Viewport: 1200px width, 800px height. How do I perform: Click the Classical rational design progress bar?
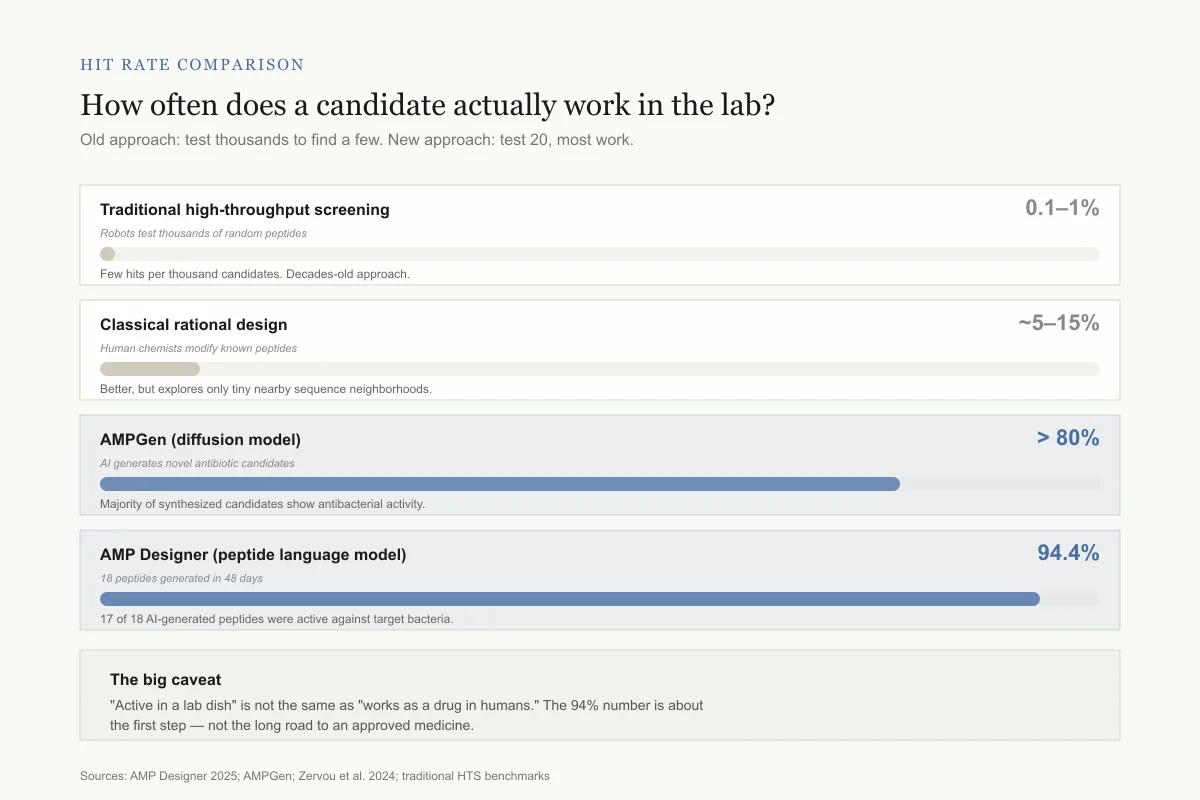click(x=600, y=369)
